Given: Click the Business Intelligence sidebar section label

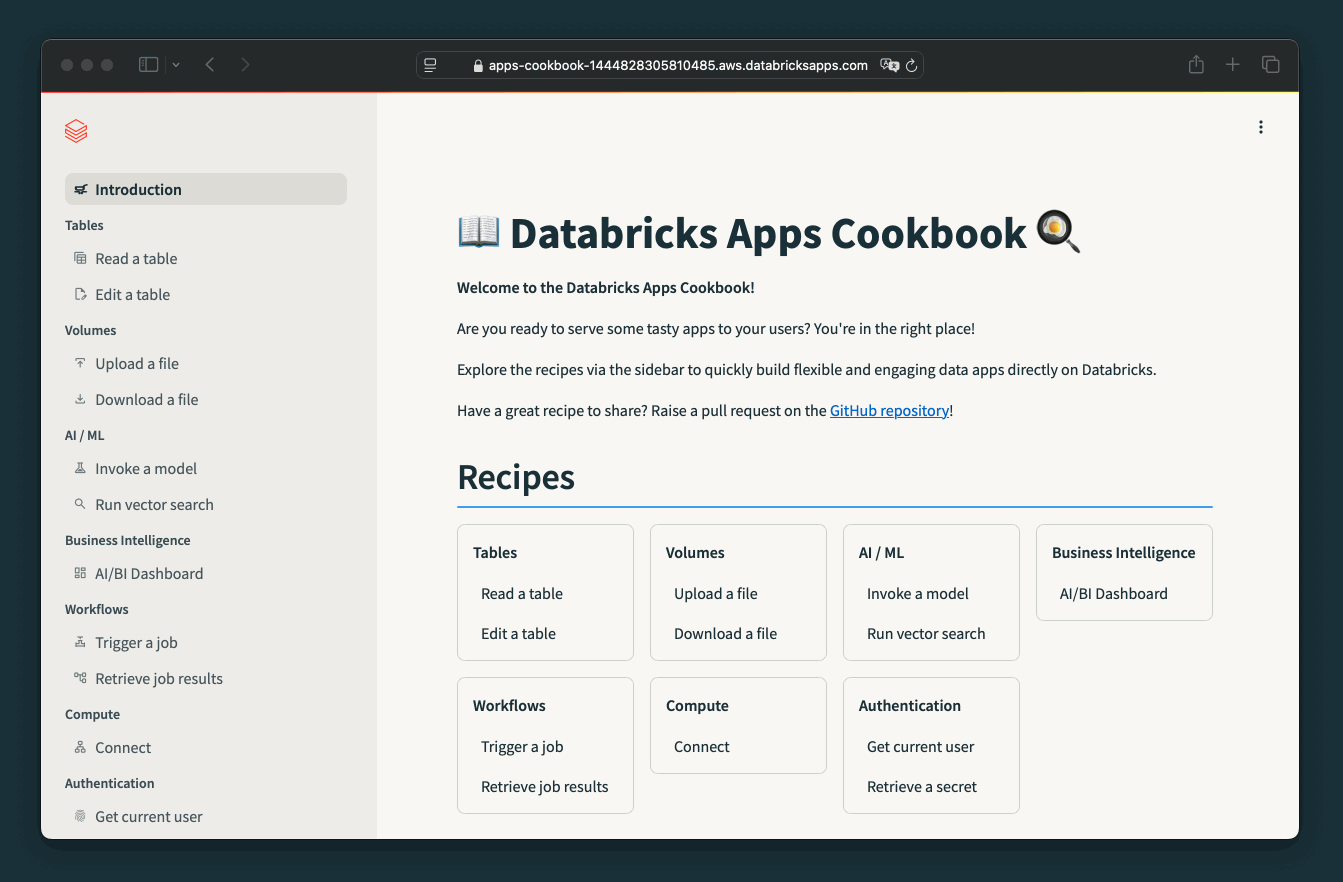Looking at the screenshot, I should click(x=128, y=540).
